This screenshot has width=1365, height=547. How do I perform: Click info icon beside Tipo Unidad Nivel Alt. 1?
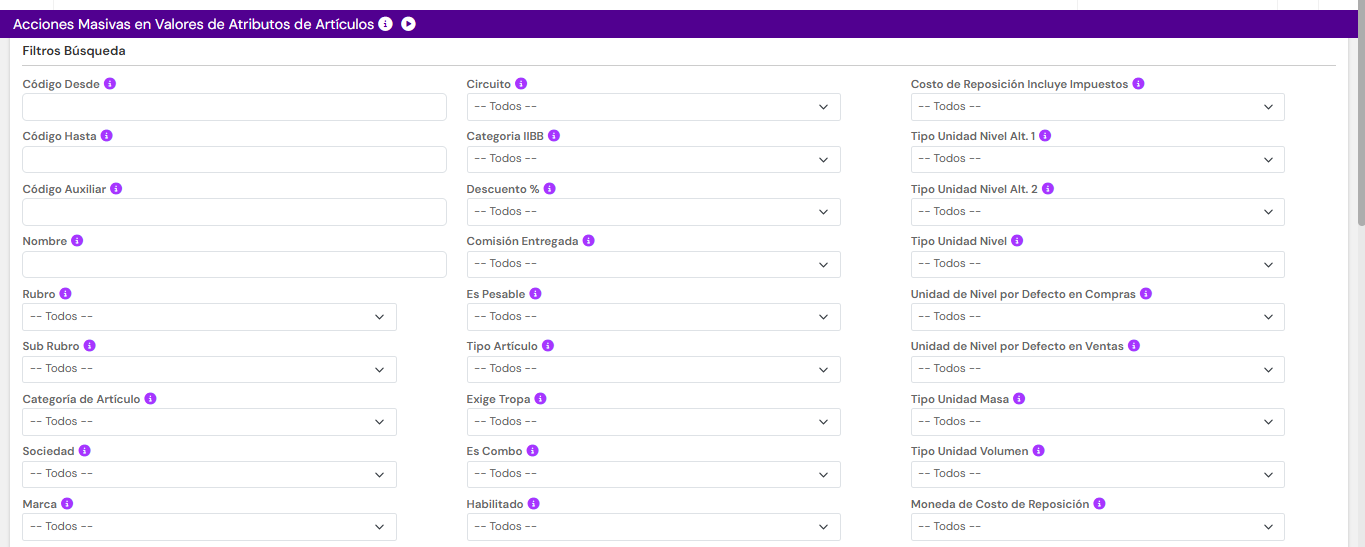[x=1045, y=136]
